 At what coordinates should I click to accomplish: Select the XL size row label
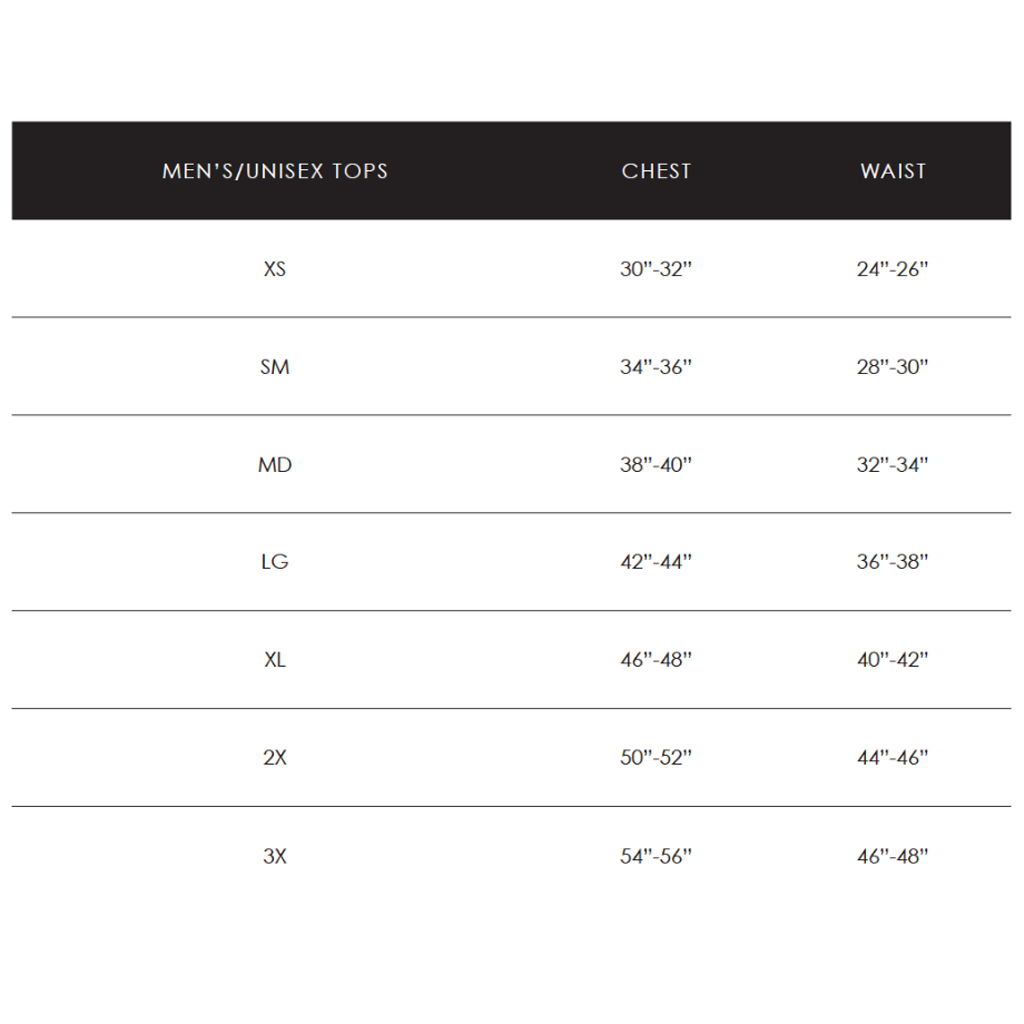(x=275, y=660)
